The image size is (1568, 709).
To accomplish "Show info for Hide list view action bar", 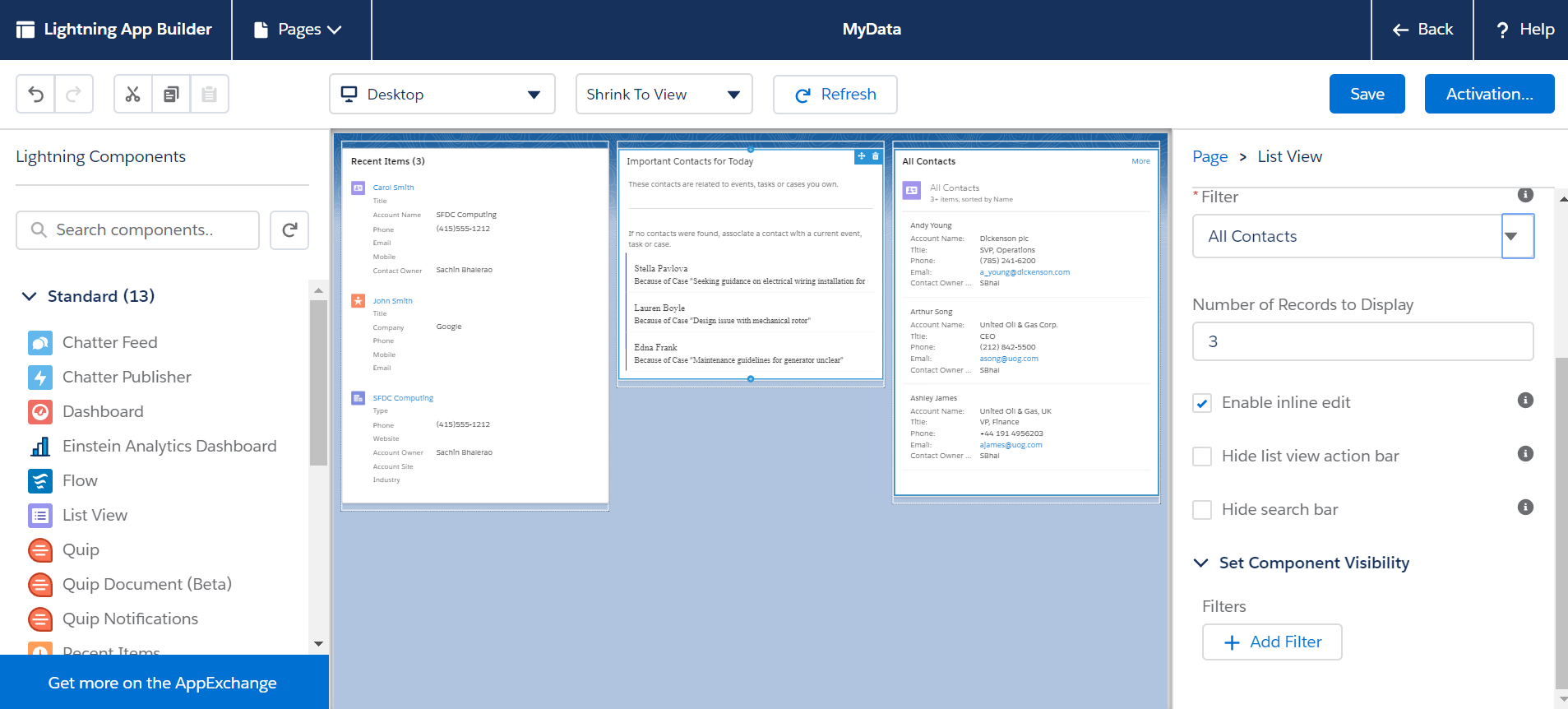I will point(1525,454).
